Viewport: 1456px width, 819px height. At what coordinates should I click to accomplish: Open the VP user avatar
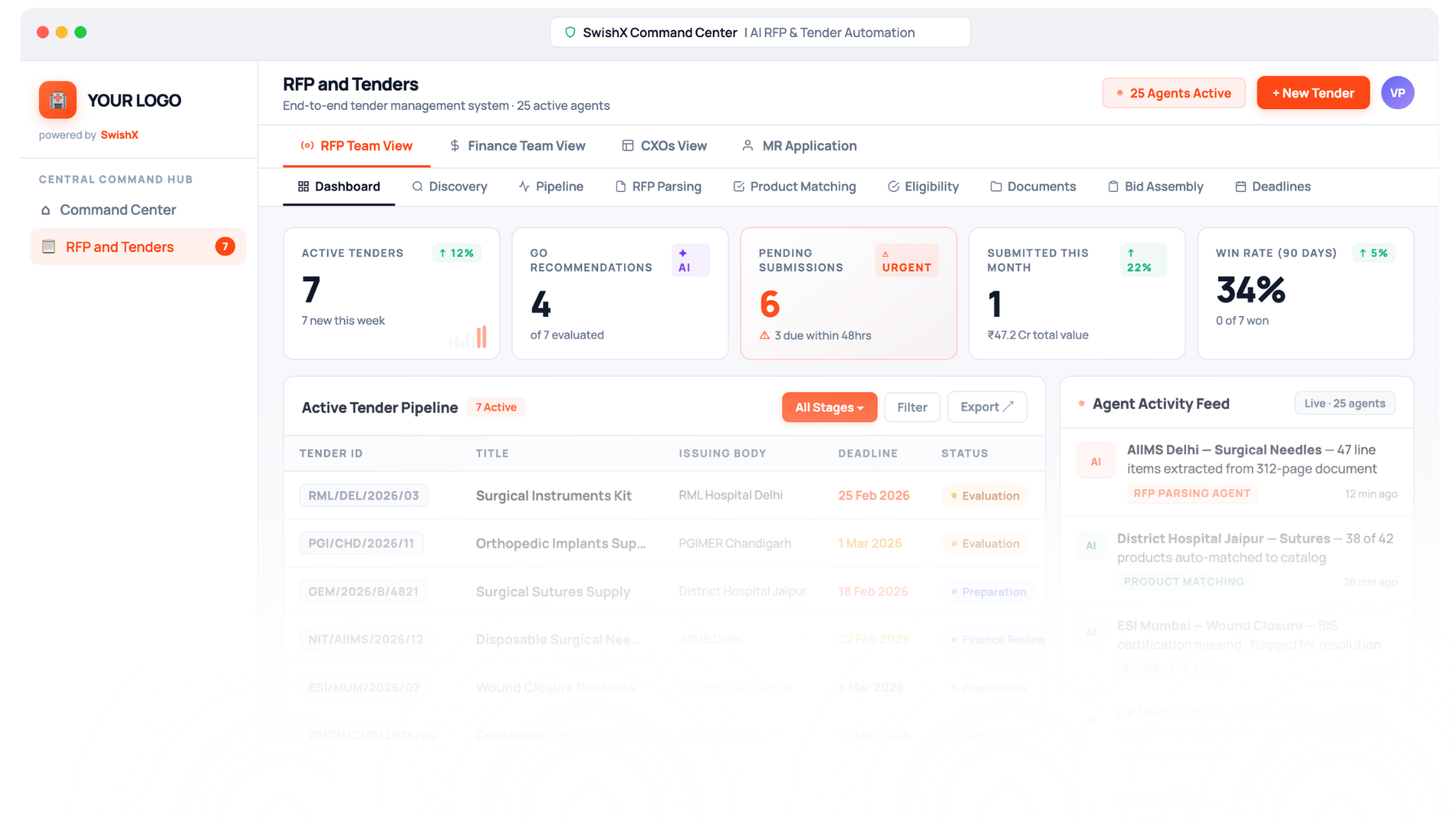1397,93
